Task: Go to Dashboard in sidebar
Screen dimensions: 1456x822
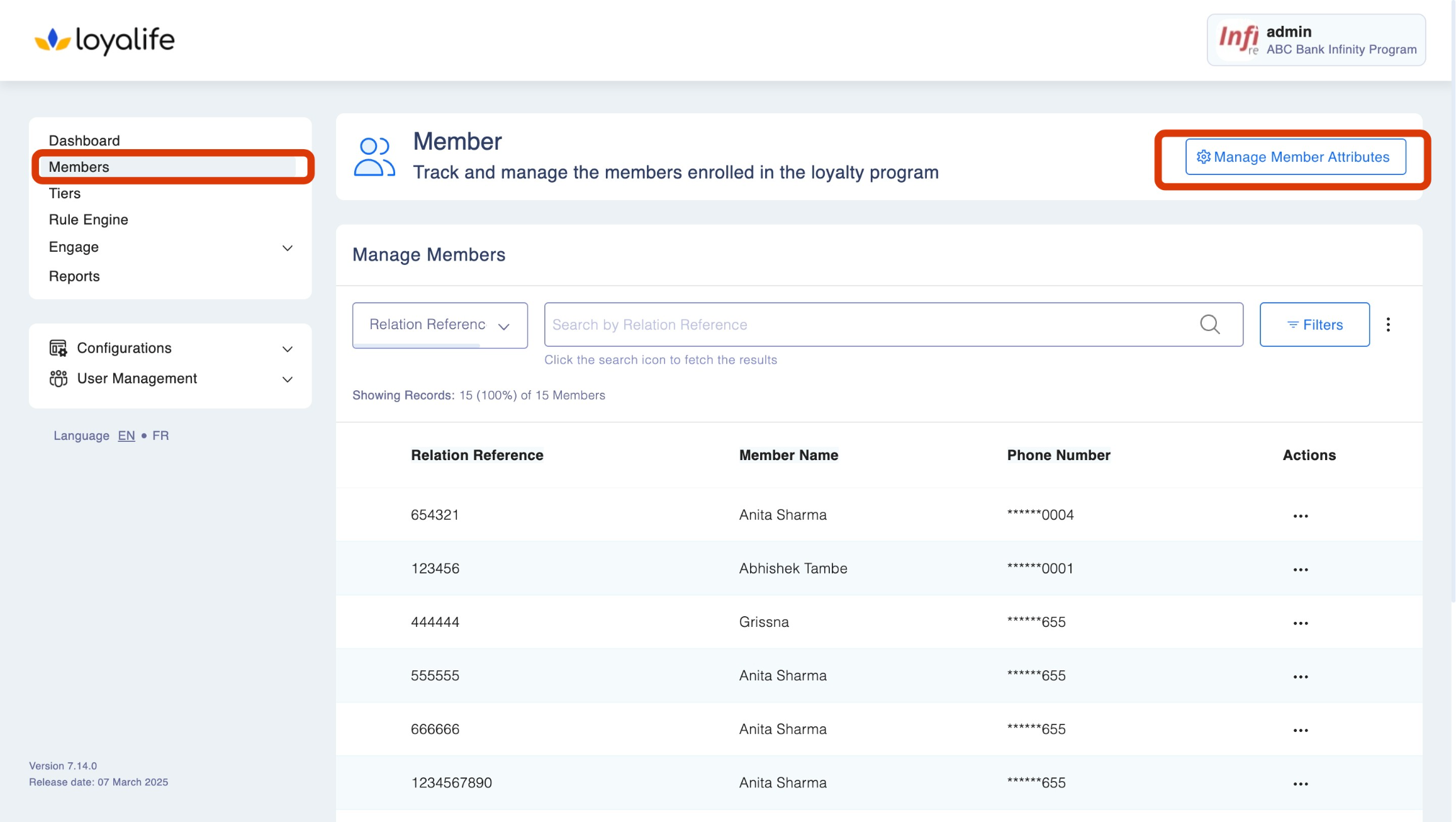Action: click(x=84, y=140)
